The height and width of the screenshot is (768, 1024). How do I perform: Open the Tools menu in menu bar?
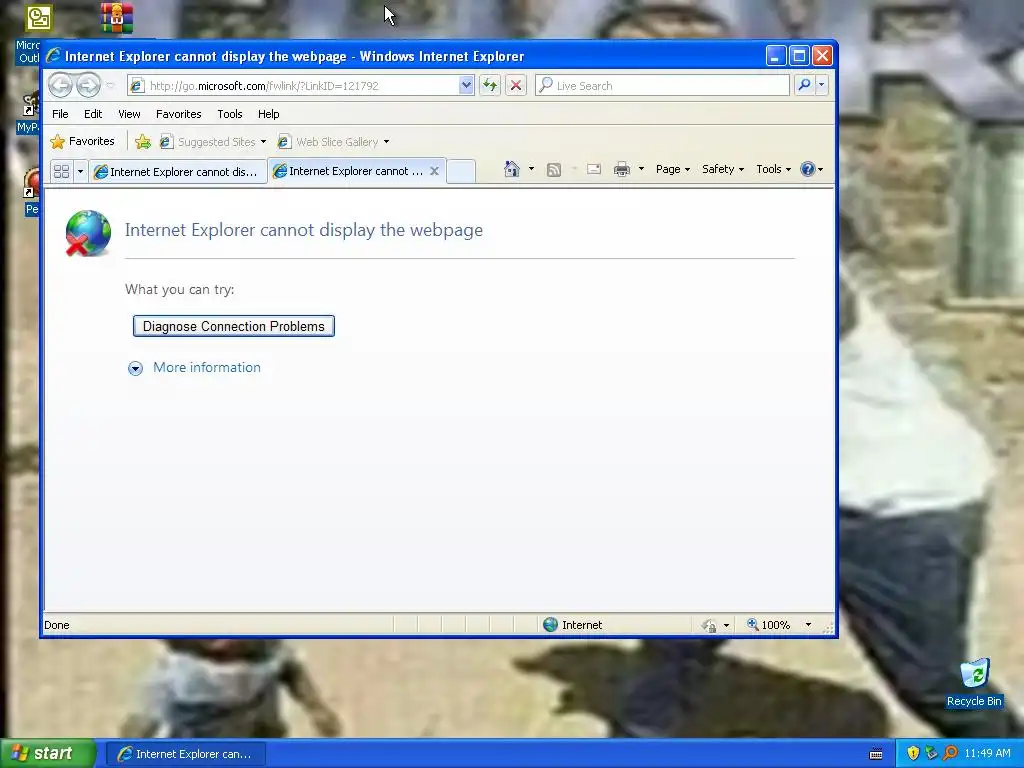tap(230, 114)
